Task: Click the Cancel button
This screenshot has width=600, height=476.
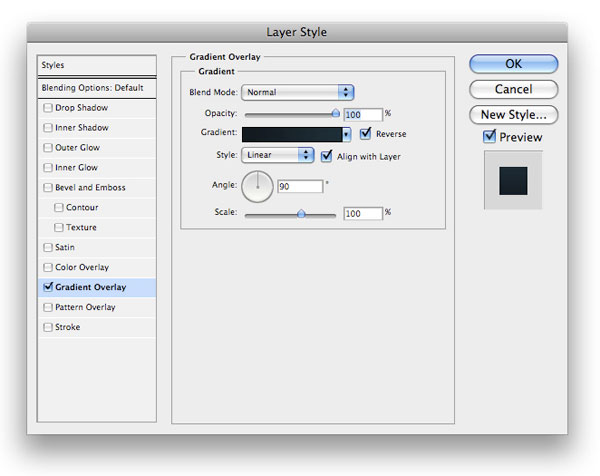Action: pos(514,89)
